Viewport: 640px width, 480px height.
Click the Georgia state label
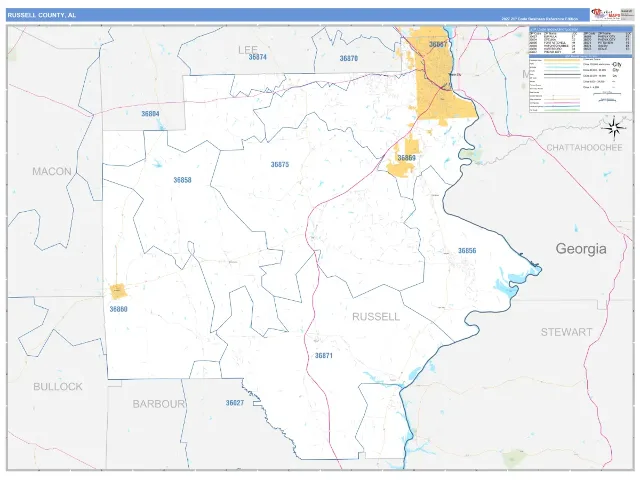[x=581, y=249]
